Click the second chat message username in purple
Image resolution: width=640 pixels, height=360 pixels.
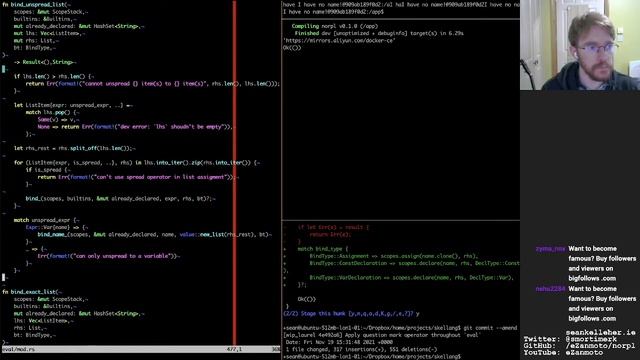550,289
